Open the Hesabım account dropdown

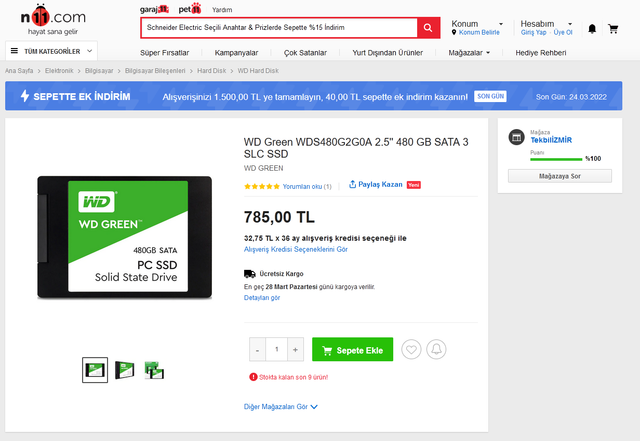tap(543, 23)
